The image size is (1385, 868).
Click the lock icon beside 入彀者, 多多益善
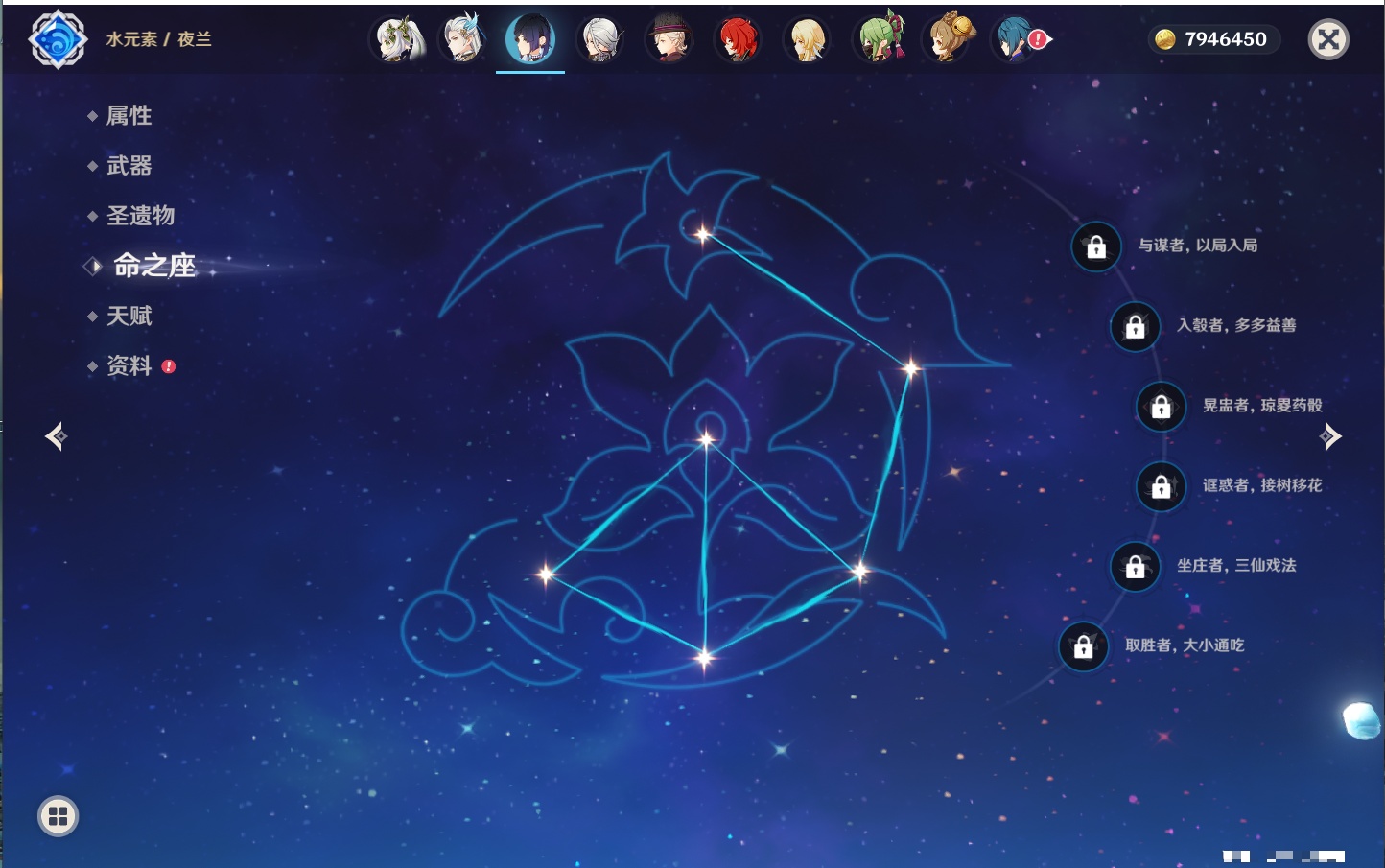(x=1136, y=326)
